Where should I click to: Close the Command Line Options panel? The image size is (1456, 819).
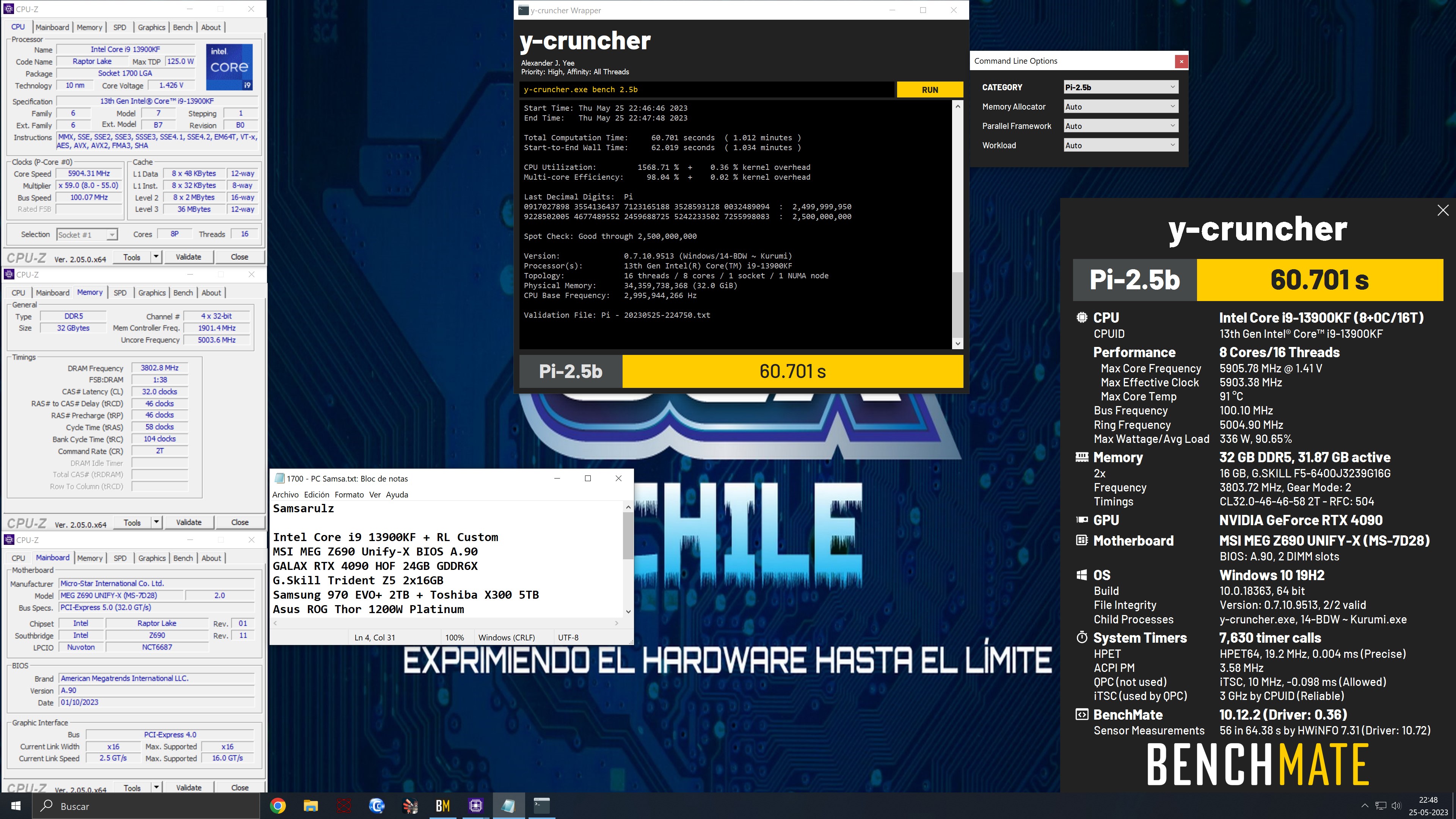(x=1181, y=61)
